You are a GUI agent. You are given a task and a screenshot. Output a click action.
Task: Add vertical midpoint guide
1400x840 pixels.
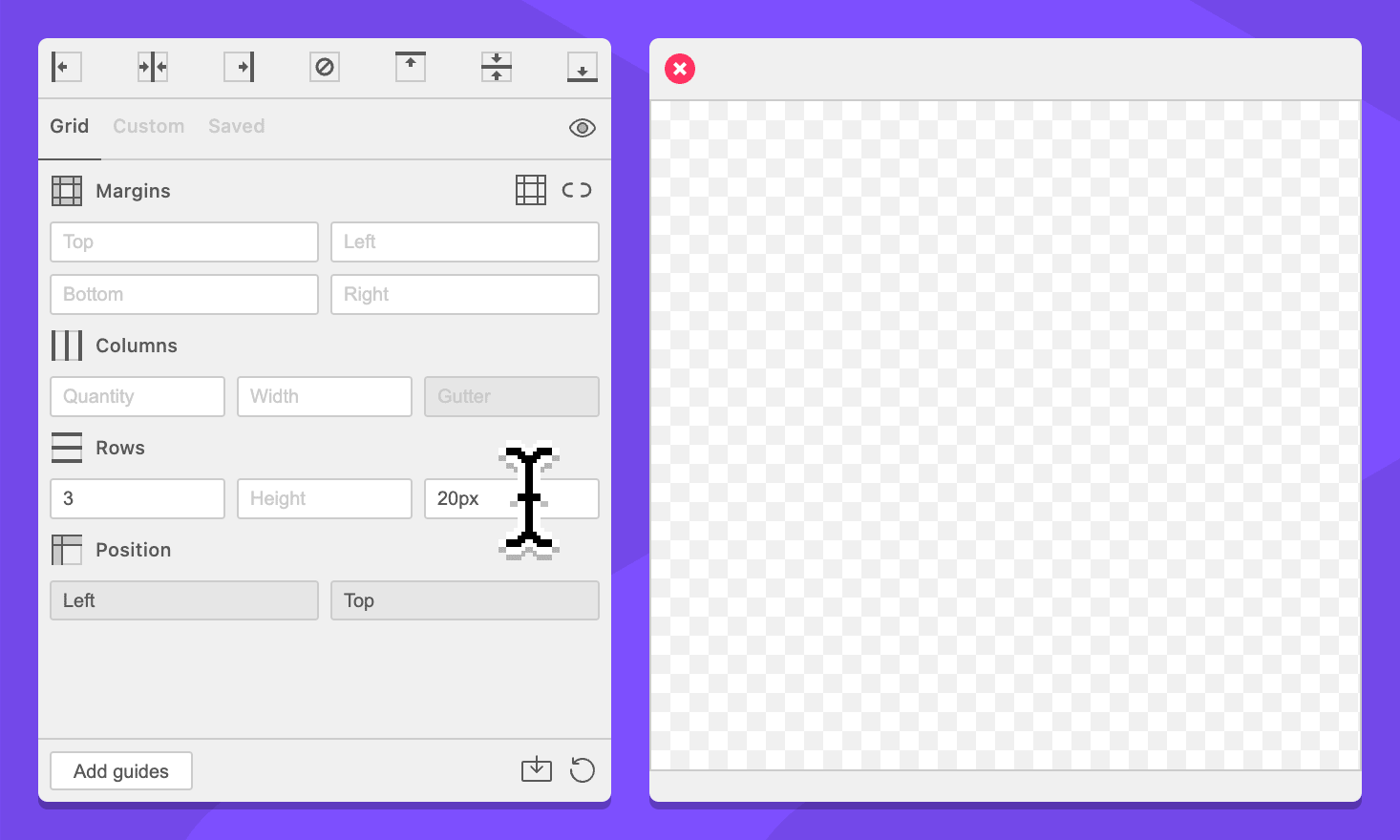coord(153,67)
